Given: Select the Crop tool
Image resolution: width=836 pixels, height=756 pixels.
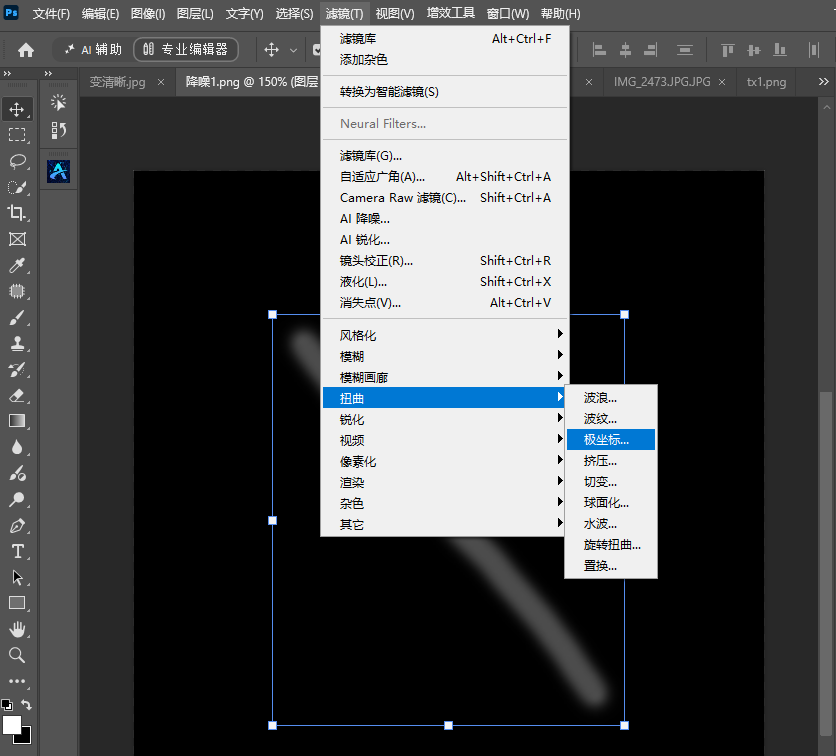Looking at the screenshot, I should (17, 213).
